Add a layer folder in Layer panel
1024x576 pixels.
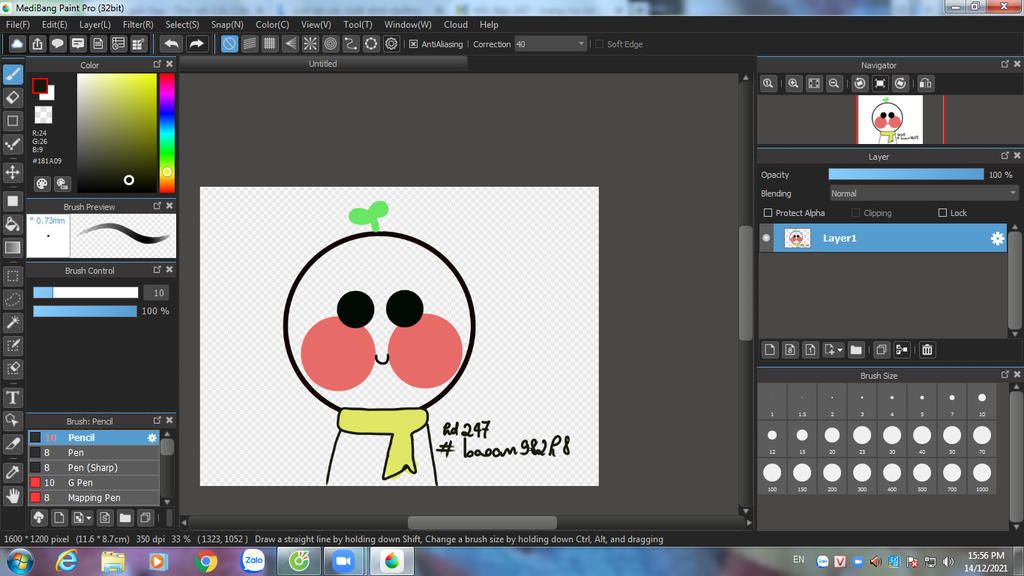pos(856,350)
